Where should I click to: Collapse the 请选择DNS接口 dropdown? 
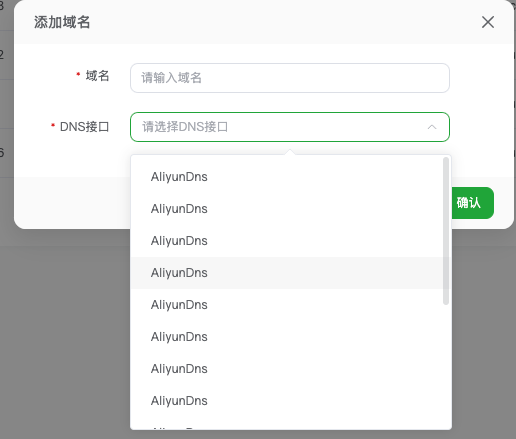(x=290, y=127)
